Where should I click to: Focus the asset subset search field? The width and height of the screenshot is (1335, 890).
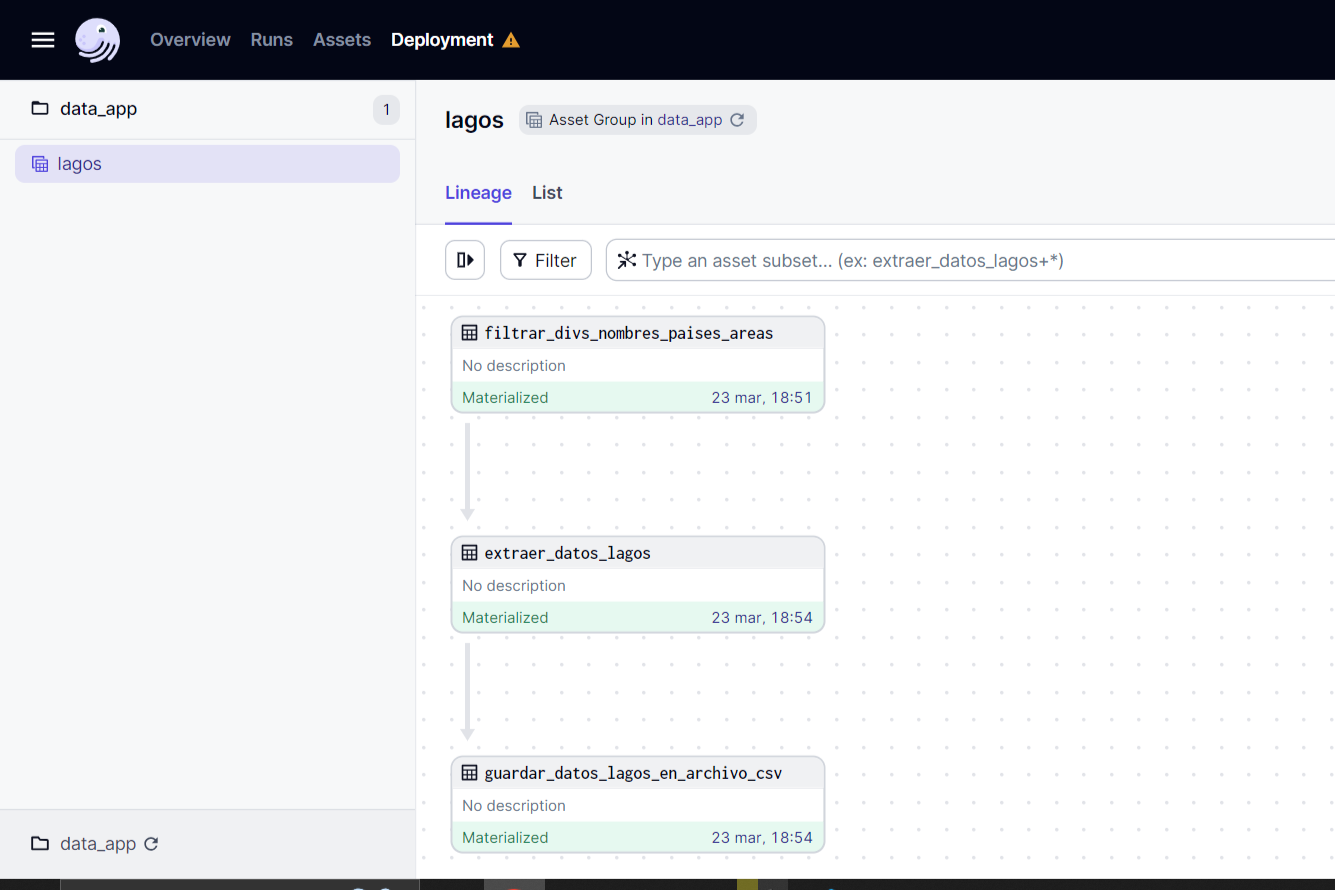pyautogui.click(x=970, y=260)
